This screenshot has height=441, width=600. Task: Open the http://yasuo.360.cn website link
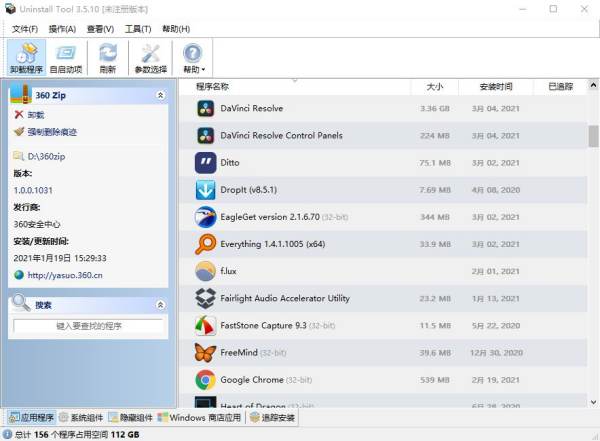(65, 275)
